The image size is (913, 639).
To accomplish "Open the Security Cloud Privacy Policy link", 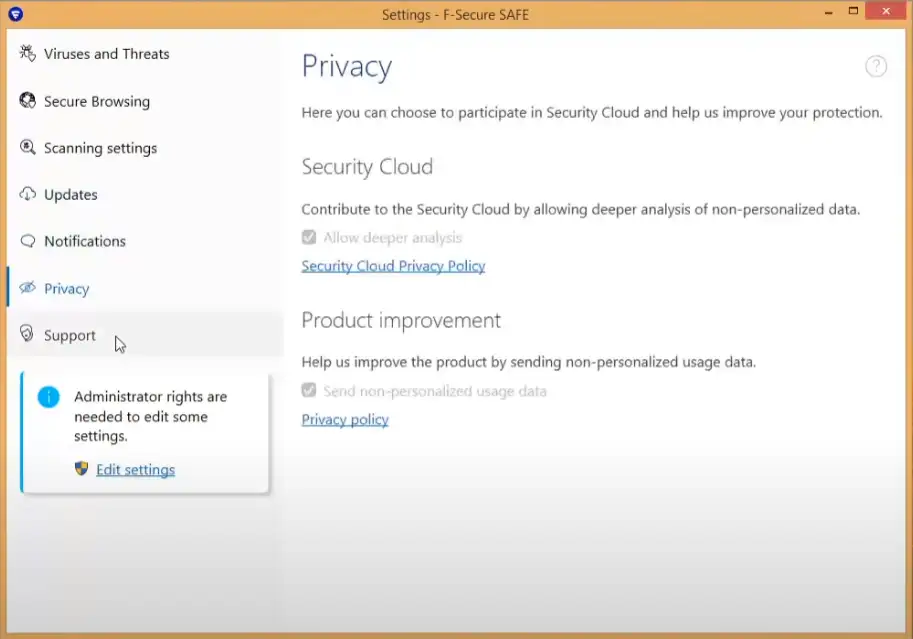I will 393,266.
